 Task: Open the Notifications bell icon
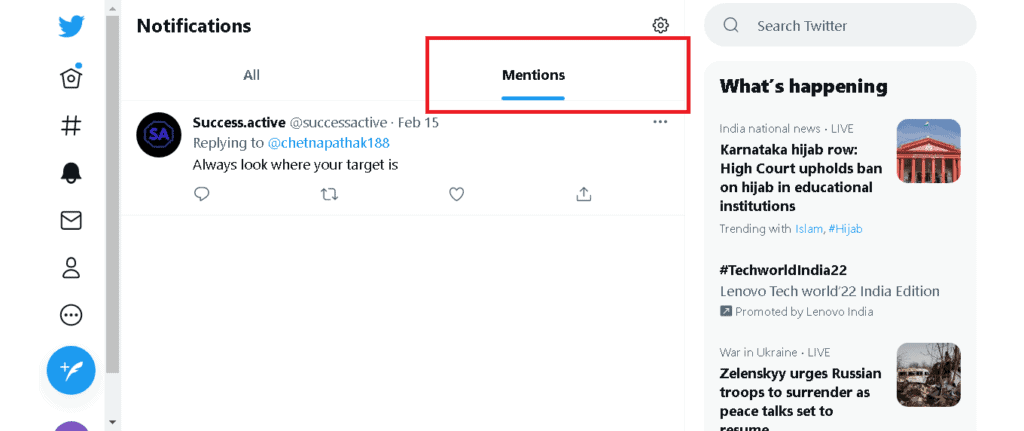71,172
